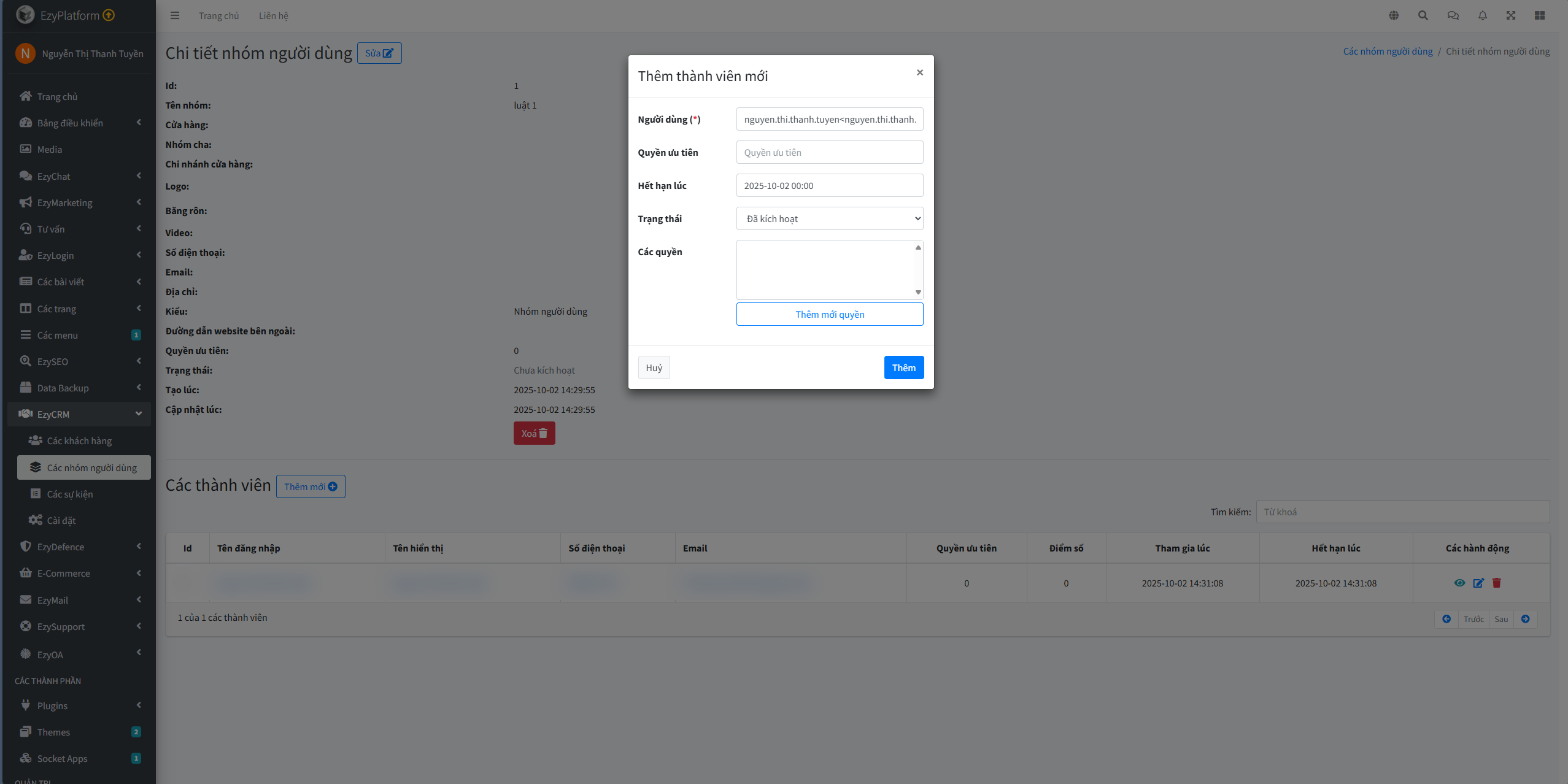
Task: Click the red trash icon in member row
Action: coord(1497,583)
